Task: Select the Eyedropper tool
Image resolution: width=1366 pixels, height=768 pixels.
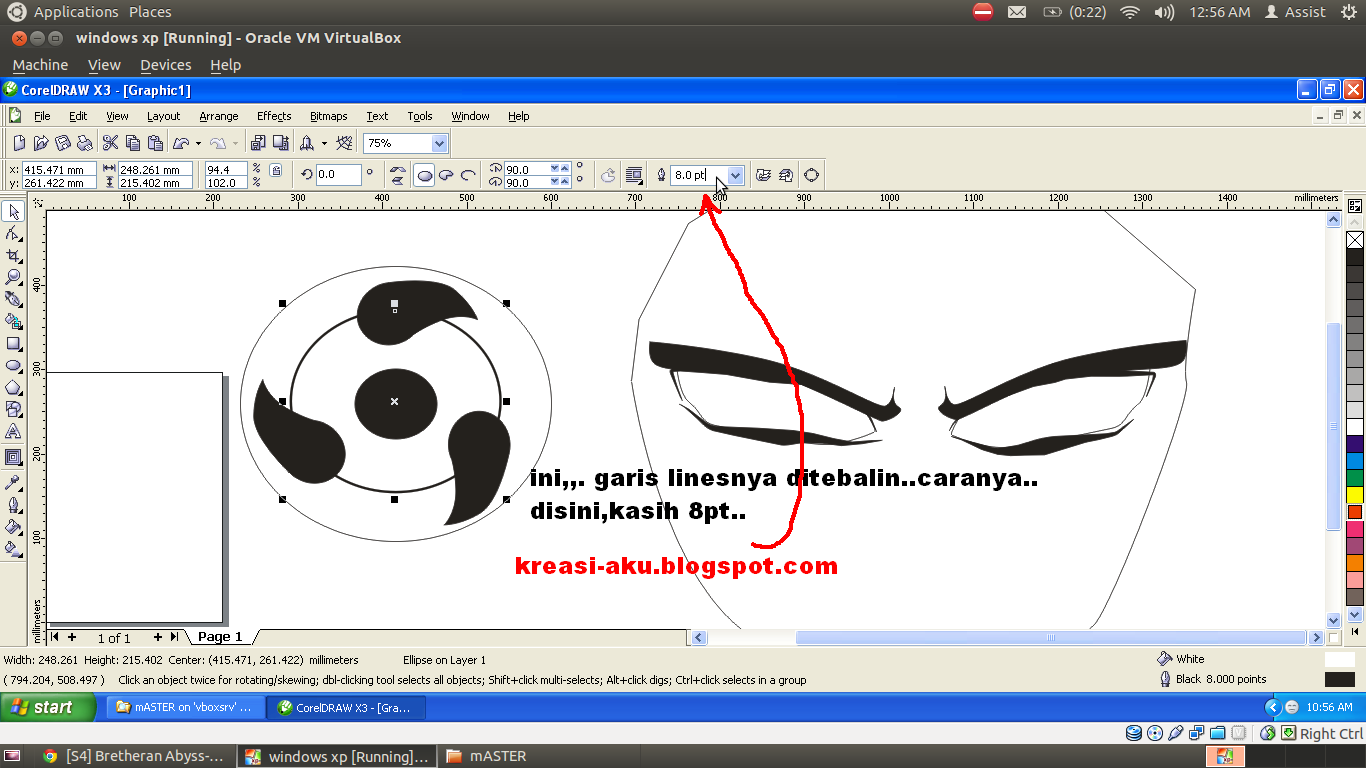Action: (x=13, y=482)
